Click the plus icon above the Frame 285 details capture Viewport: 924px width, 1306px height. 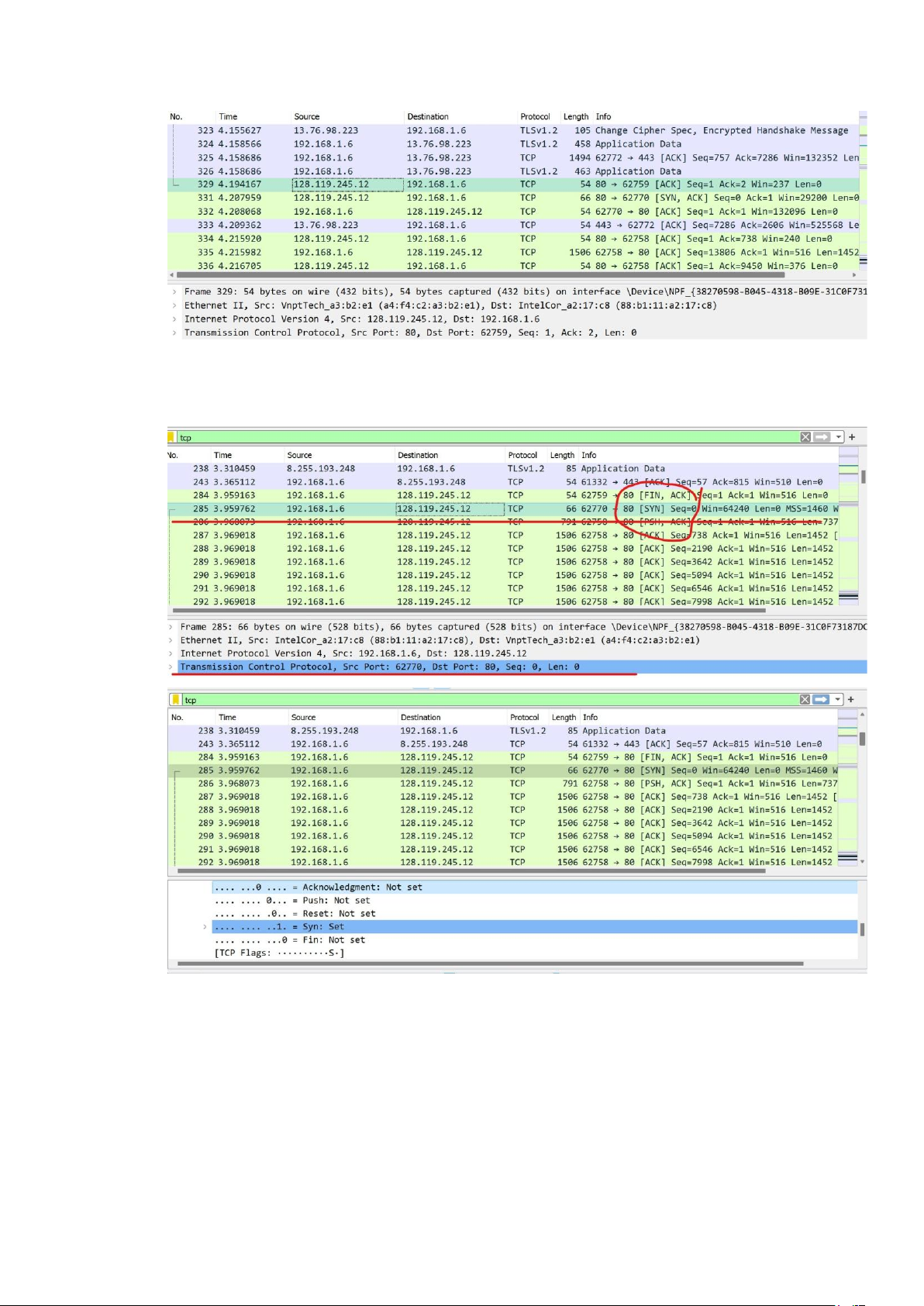point(851,437)
